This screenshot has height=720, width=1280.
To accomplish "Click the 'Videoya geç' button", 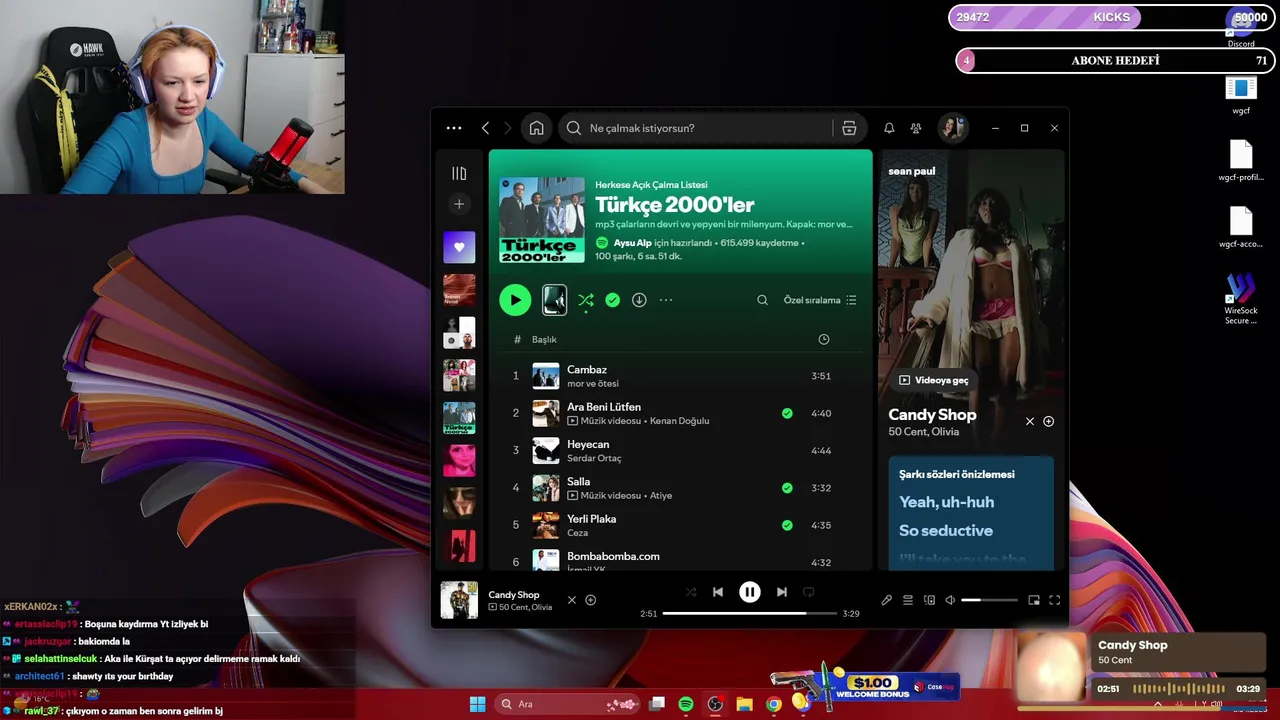I will tap(934, 380).
